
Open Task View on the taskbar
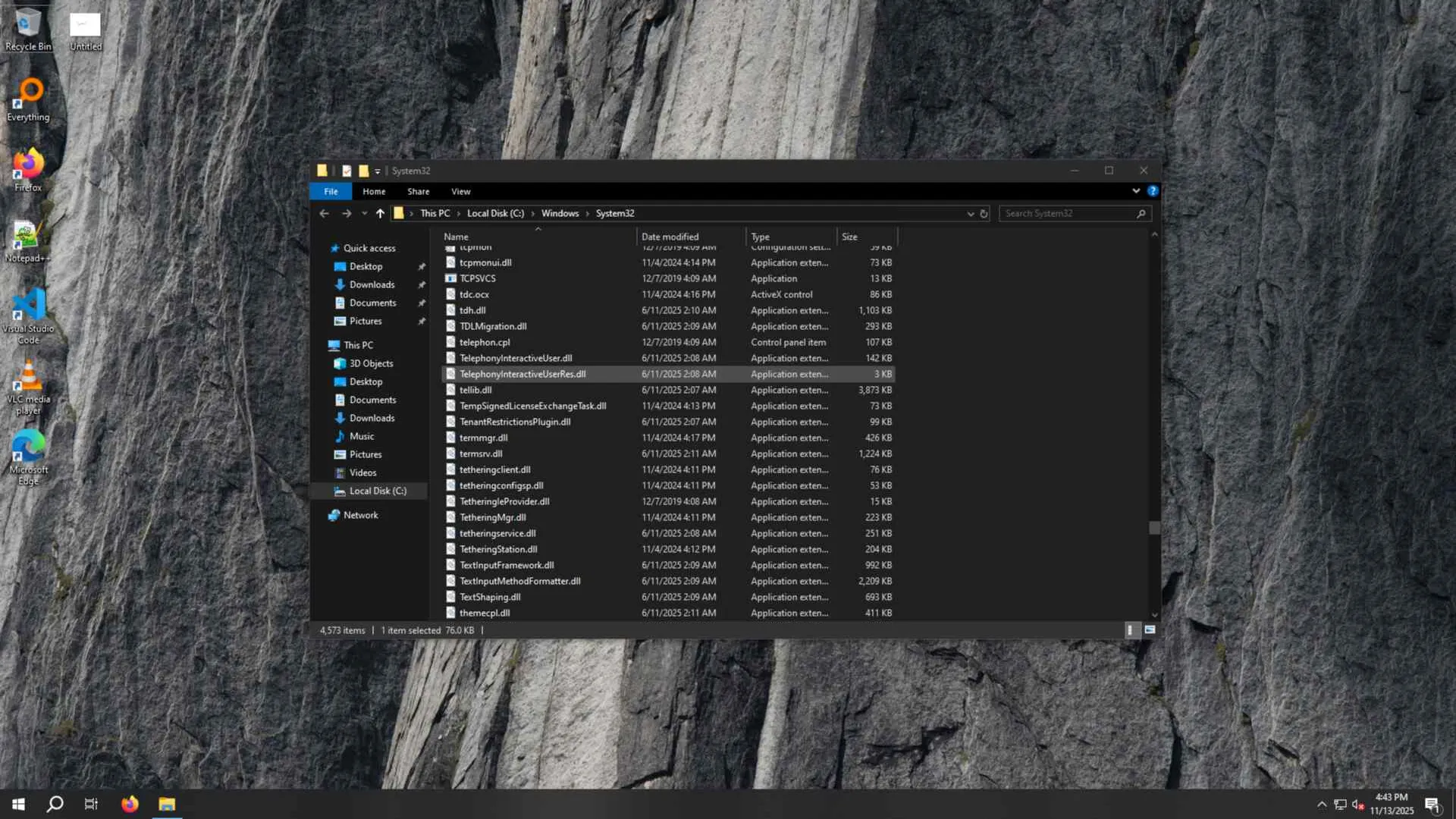[x=91, y=804]
